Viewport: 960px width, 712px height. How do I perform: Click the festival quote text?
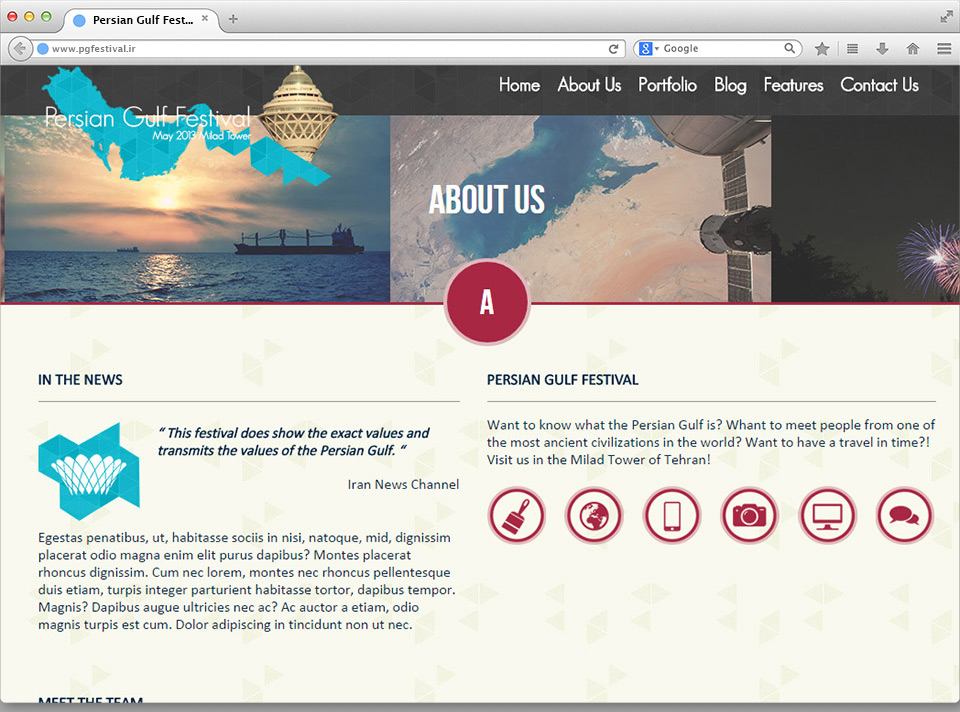point(294,441)
